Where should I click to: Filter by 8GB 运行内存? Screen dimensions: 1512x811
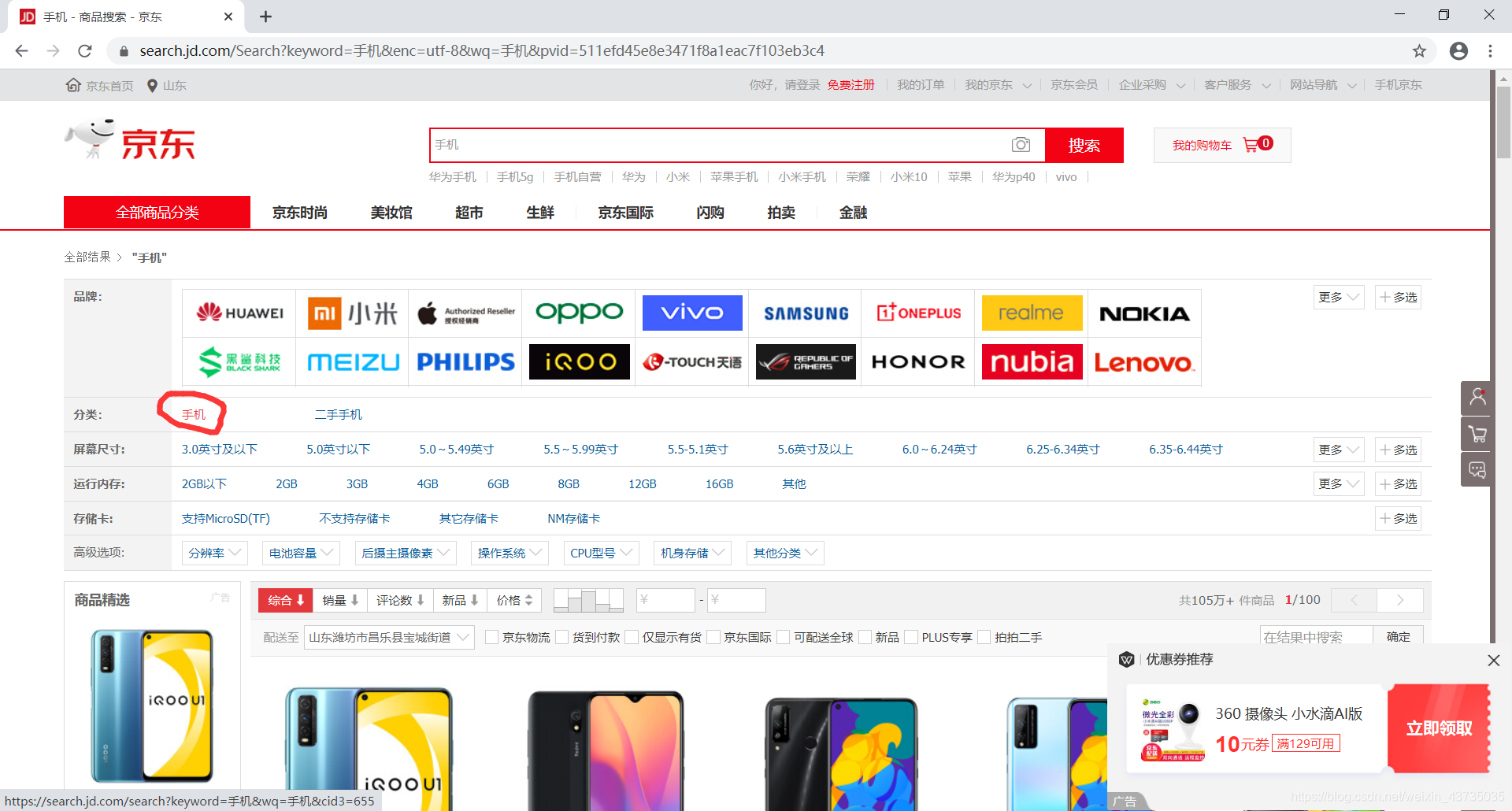[x=569, y=483]
